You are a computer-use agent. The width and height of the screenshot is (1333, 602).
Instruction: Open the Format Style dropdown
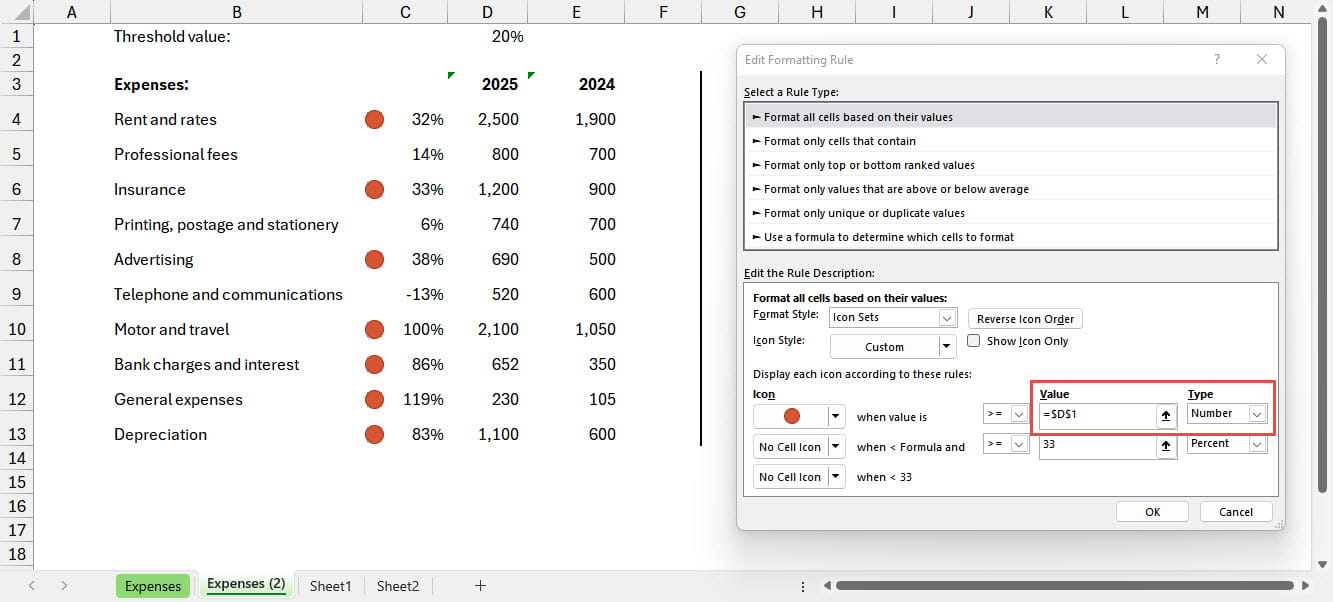pos(947,318)
